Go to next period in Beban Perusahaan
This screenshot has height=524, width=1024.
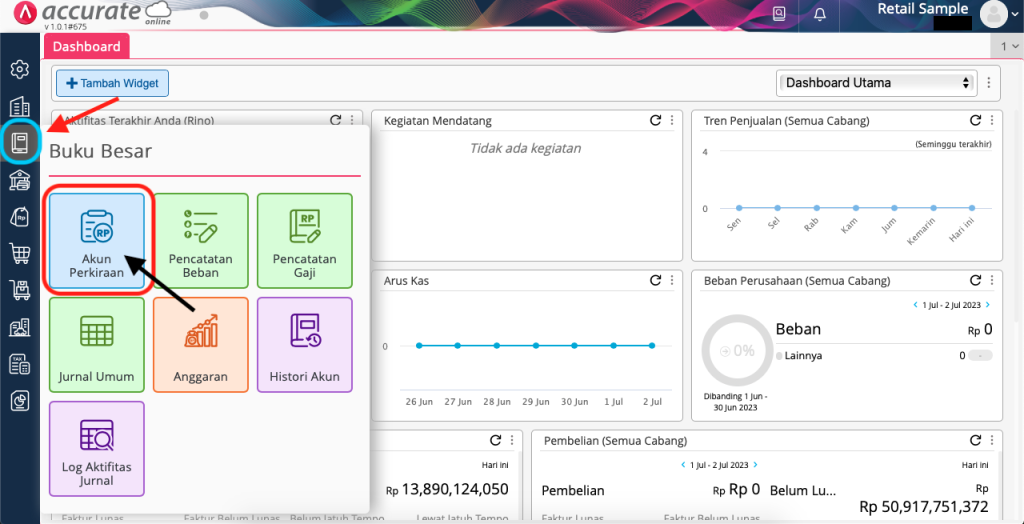pos(988,304)
